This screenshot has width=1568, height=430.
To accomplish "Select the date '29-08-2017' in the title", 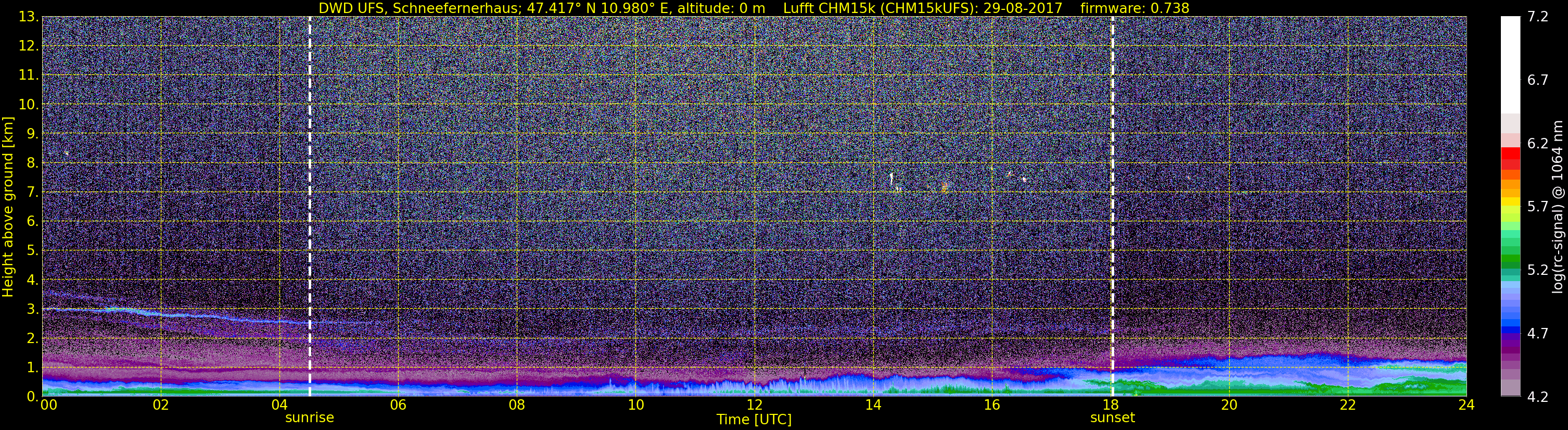I will point(1023,8).
